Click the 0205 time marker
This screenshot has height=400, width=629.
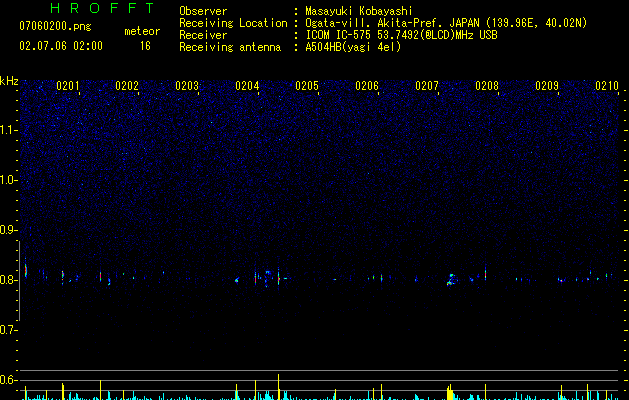pos(307,86)
